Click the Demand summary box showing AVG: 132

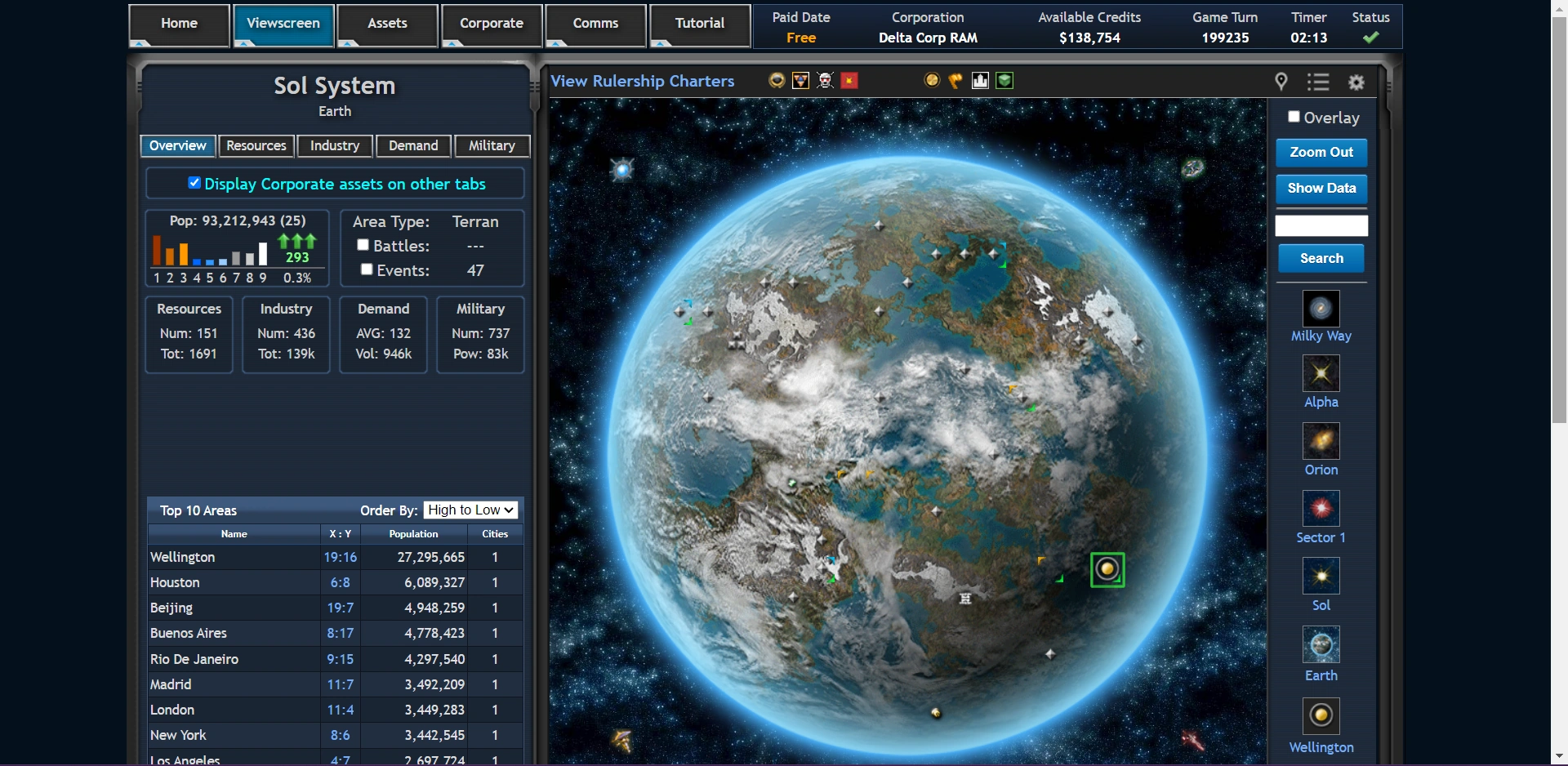383,335
